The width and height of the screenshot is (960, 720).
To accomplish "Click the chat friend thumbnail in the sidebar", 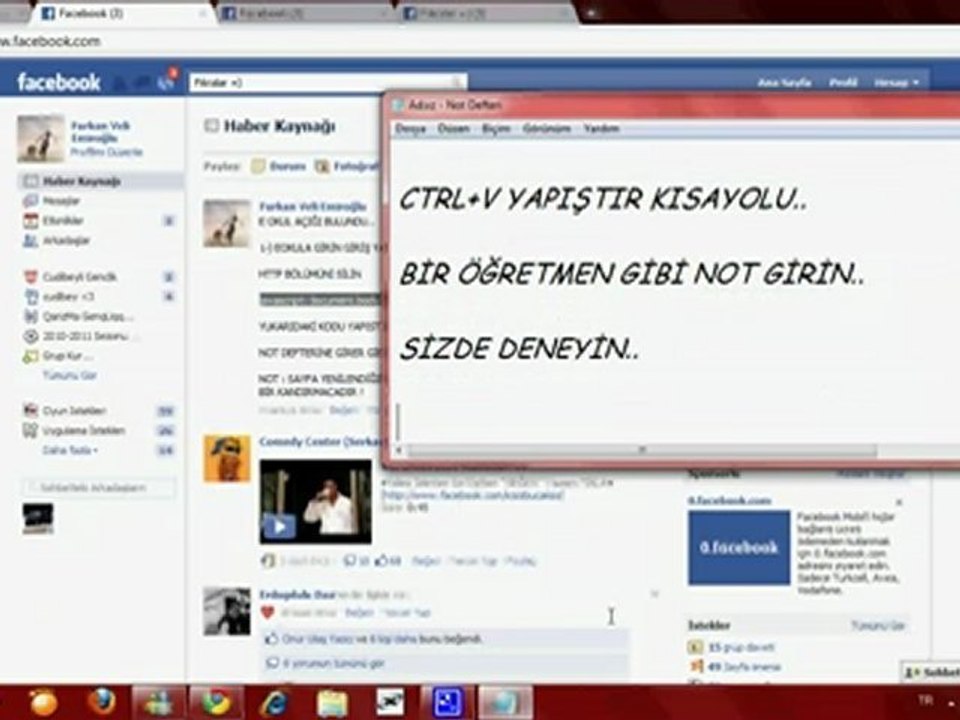I will point(37,518).
